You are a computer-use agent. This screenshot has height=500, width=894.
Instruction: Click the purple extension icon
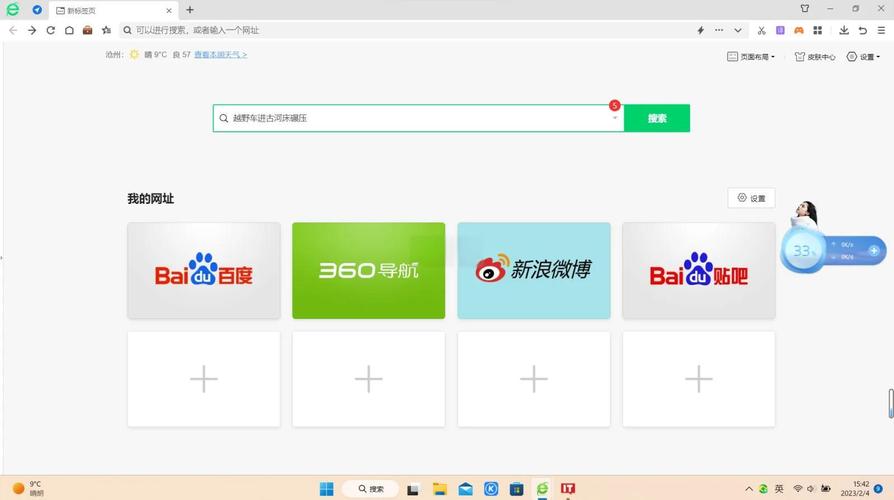coord(780,30)
